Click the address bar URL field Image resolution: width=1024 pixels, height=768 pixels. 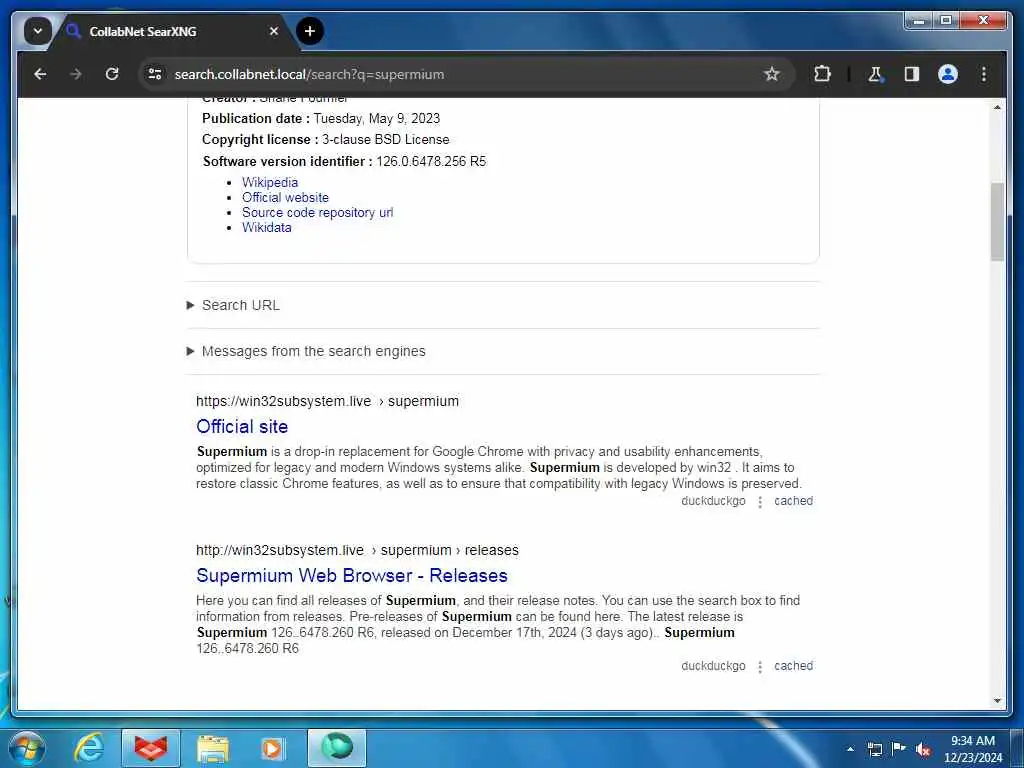coord(464,74)
